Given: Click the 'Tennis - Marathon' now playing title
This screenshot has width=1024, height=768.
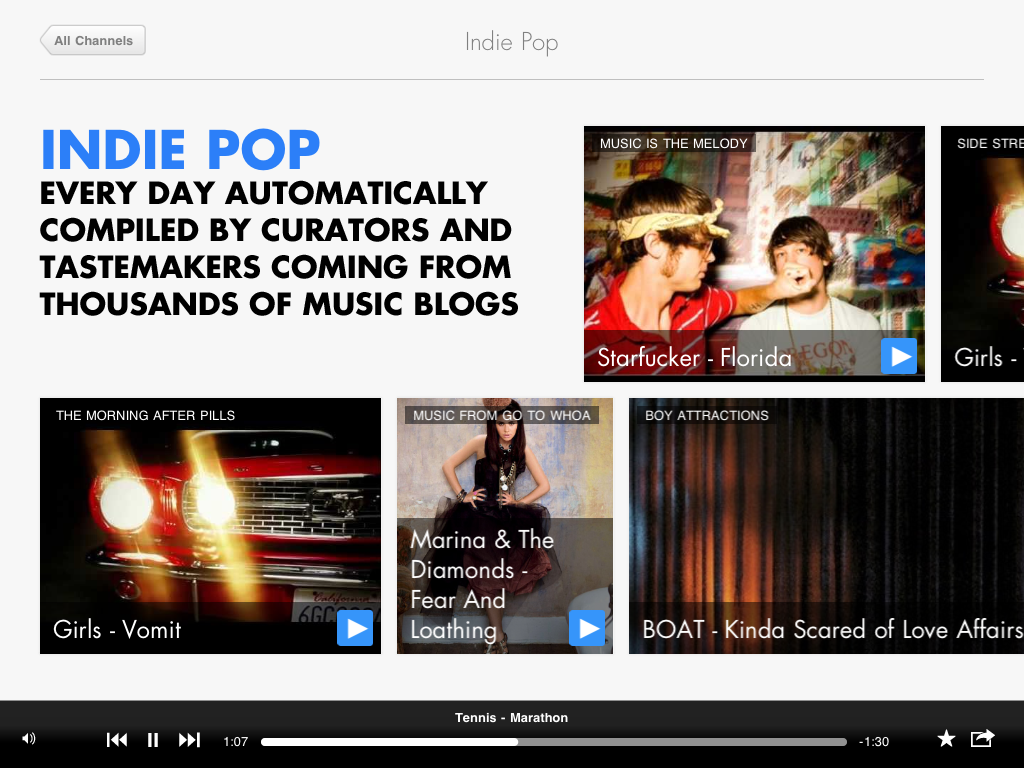Looking at the screenshot, I should click(x=511, y=718).
